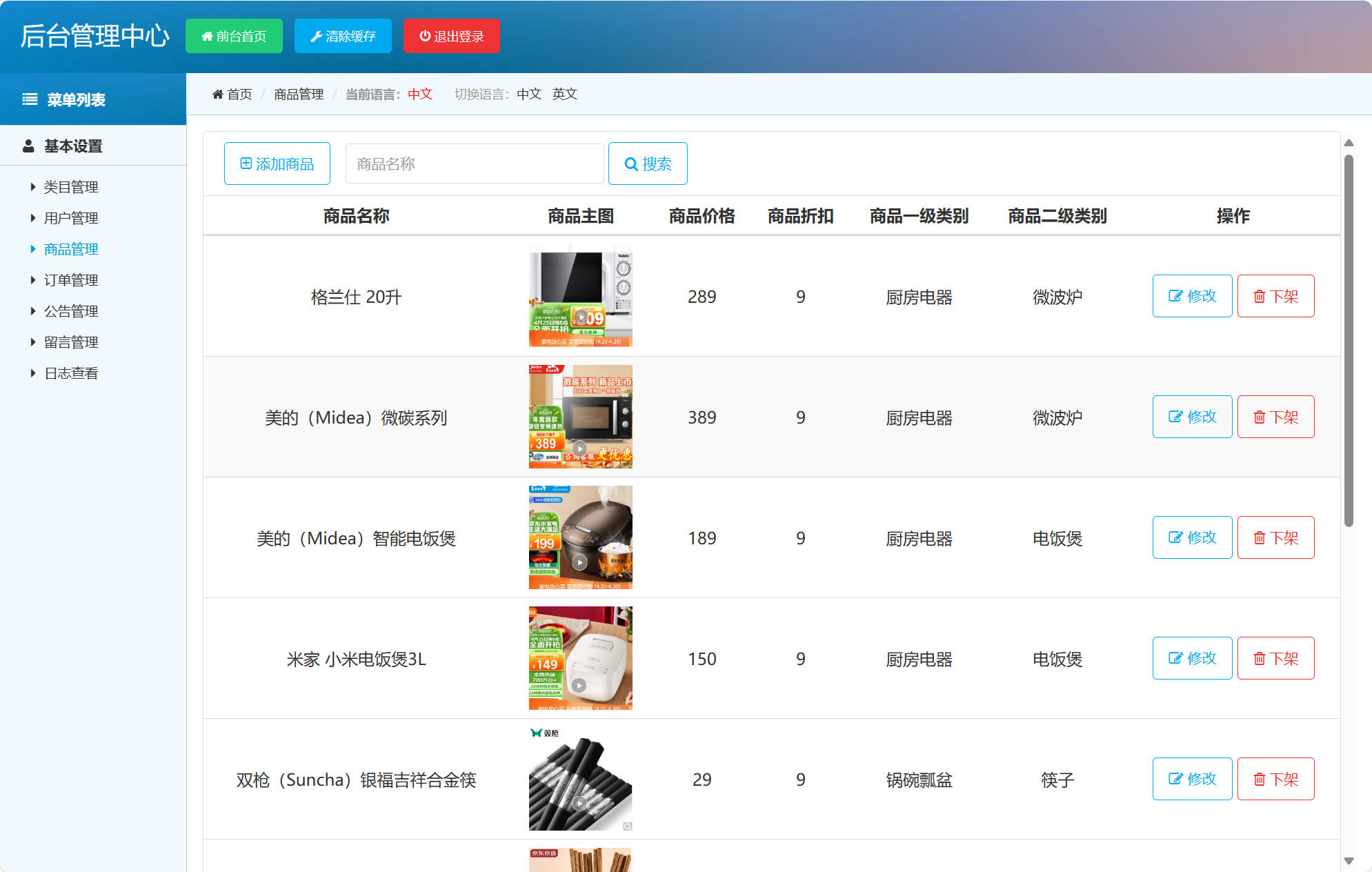Open the 前台首页 page
Screen dimensions: 1372x872
coord(234,36)
